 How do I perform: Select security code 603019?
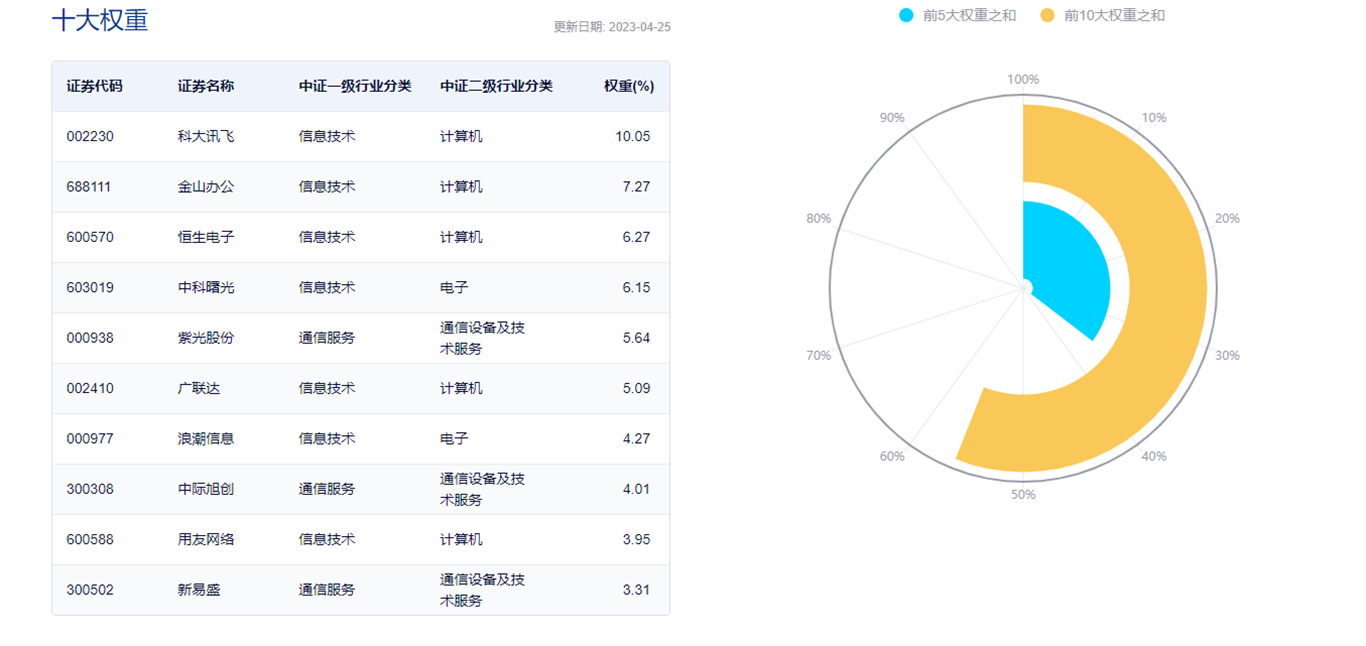point(90,287)
